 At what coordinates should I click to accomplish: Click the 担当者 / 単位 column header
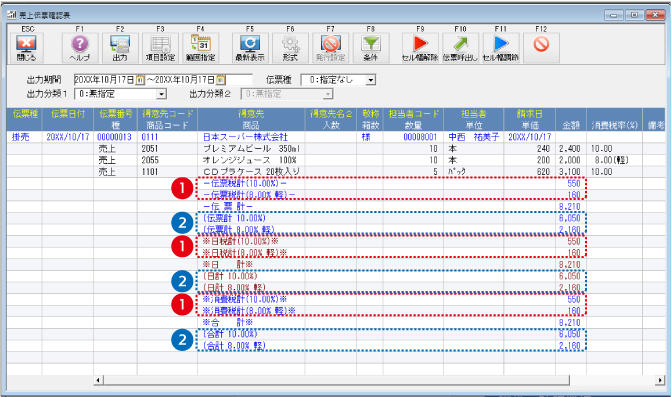[474, 119]
